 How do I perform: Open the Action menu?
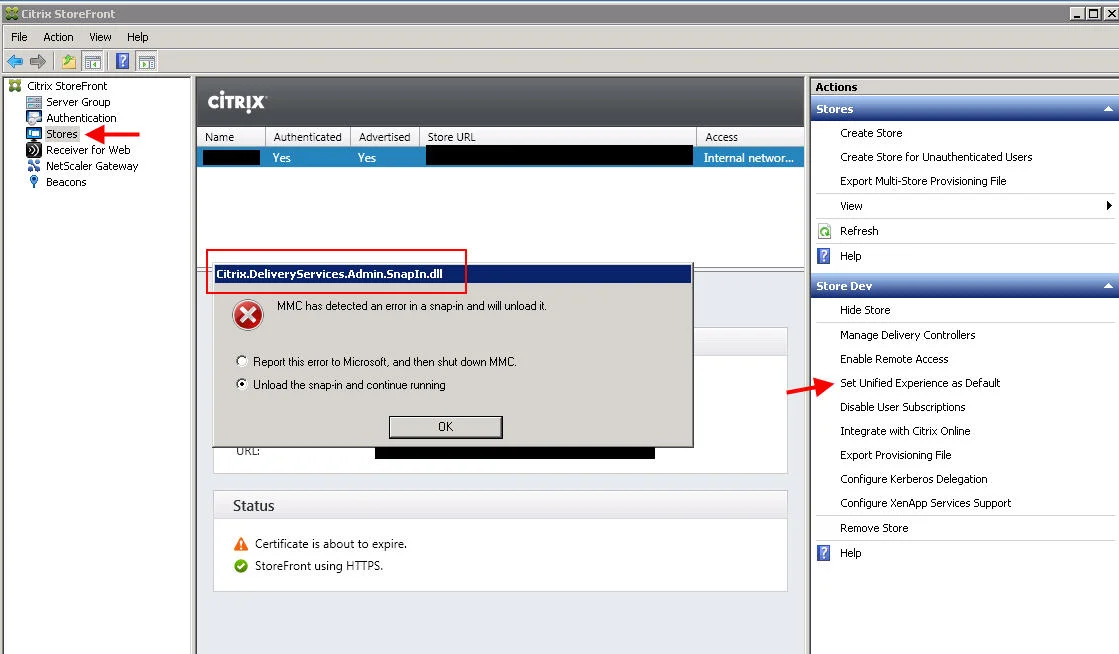[x=58, y=37]
